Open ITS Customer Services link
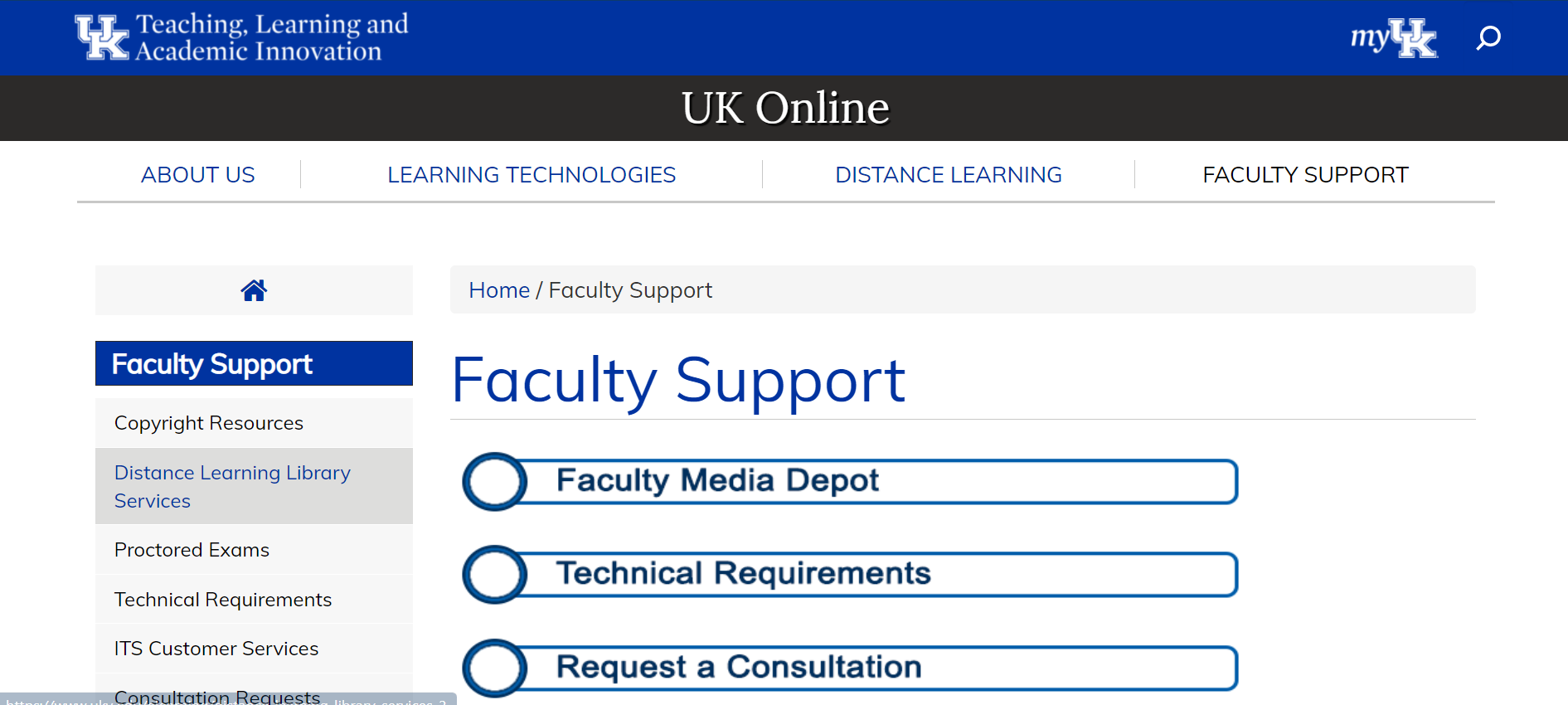 [216, 649]
